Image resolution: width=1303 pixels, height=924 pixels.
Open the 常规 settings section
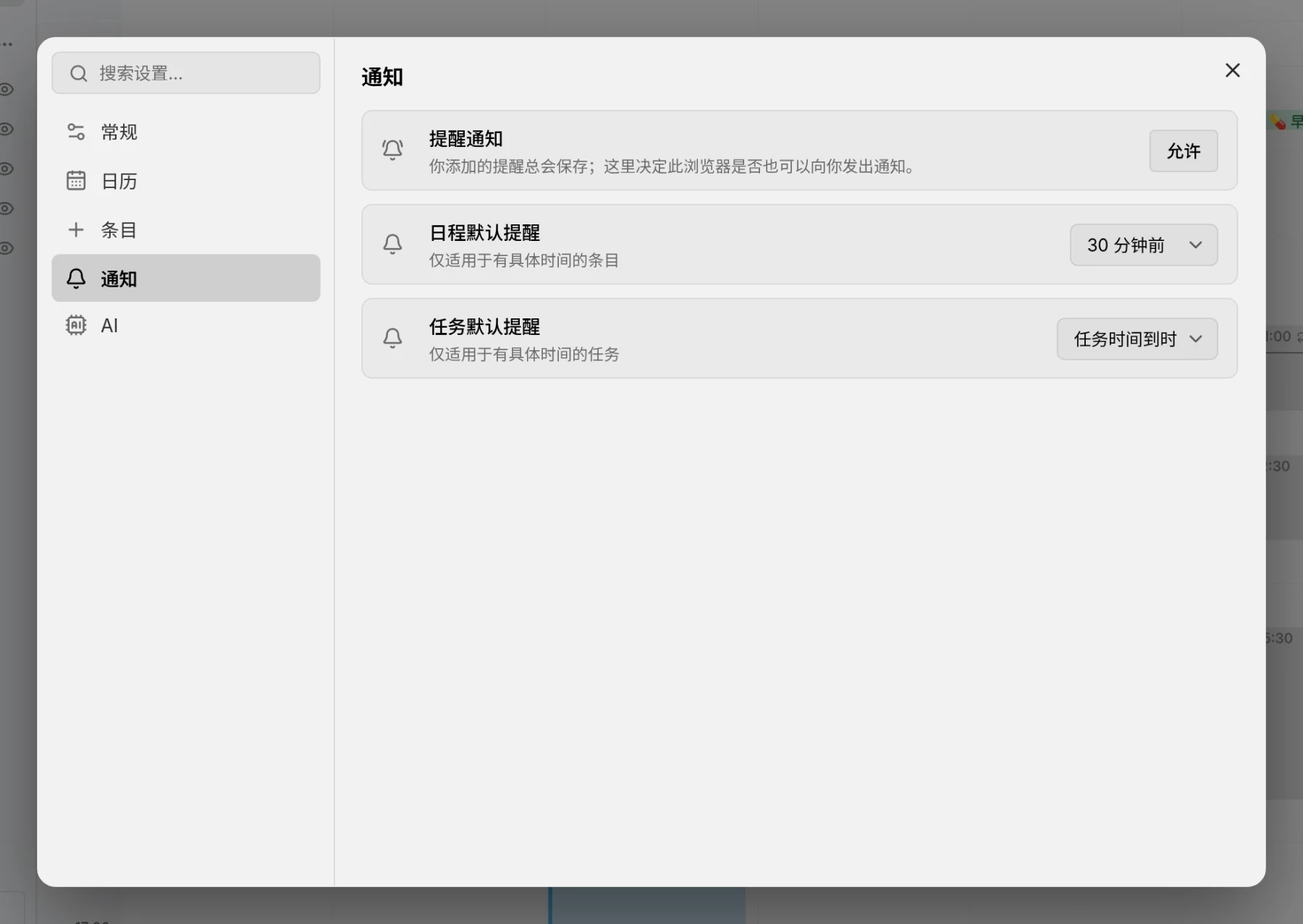tap(186, 132)
